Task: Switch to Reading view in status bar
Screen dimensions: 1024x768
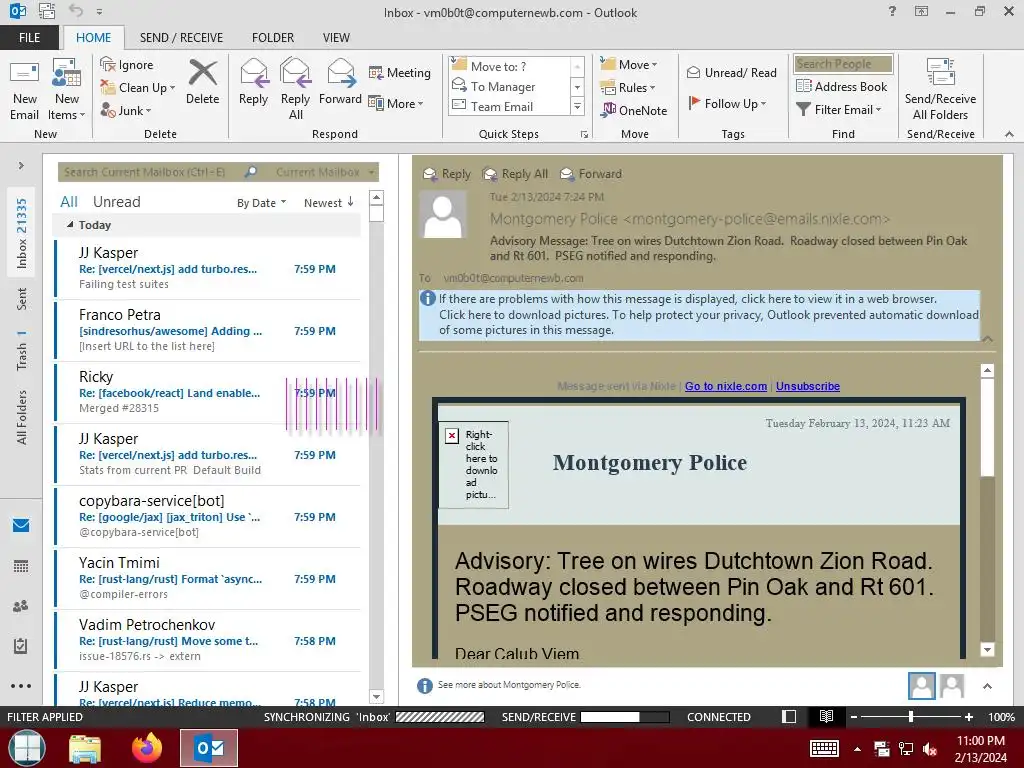Action: pos(826,716)
